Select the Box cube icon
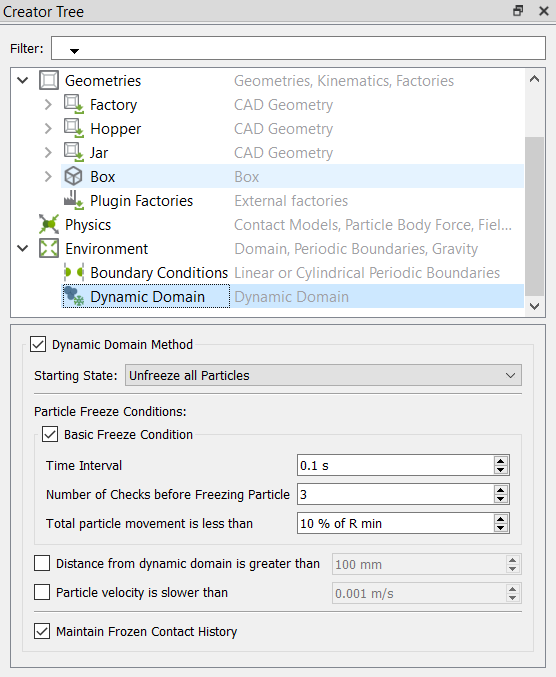This screenshot has width=556, height=677. tap(73, 176)
